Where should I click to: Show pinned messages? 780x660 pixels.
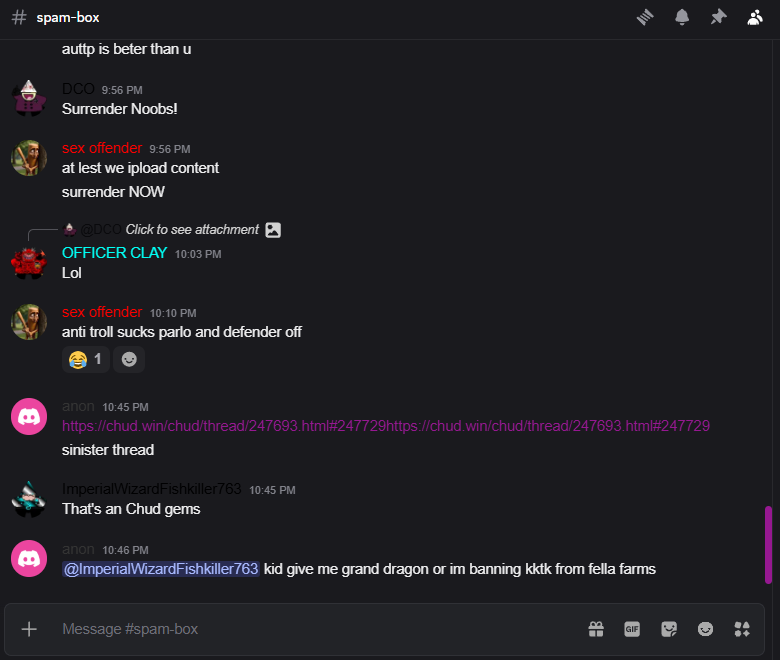click(x=718, y=17)
